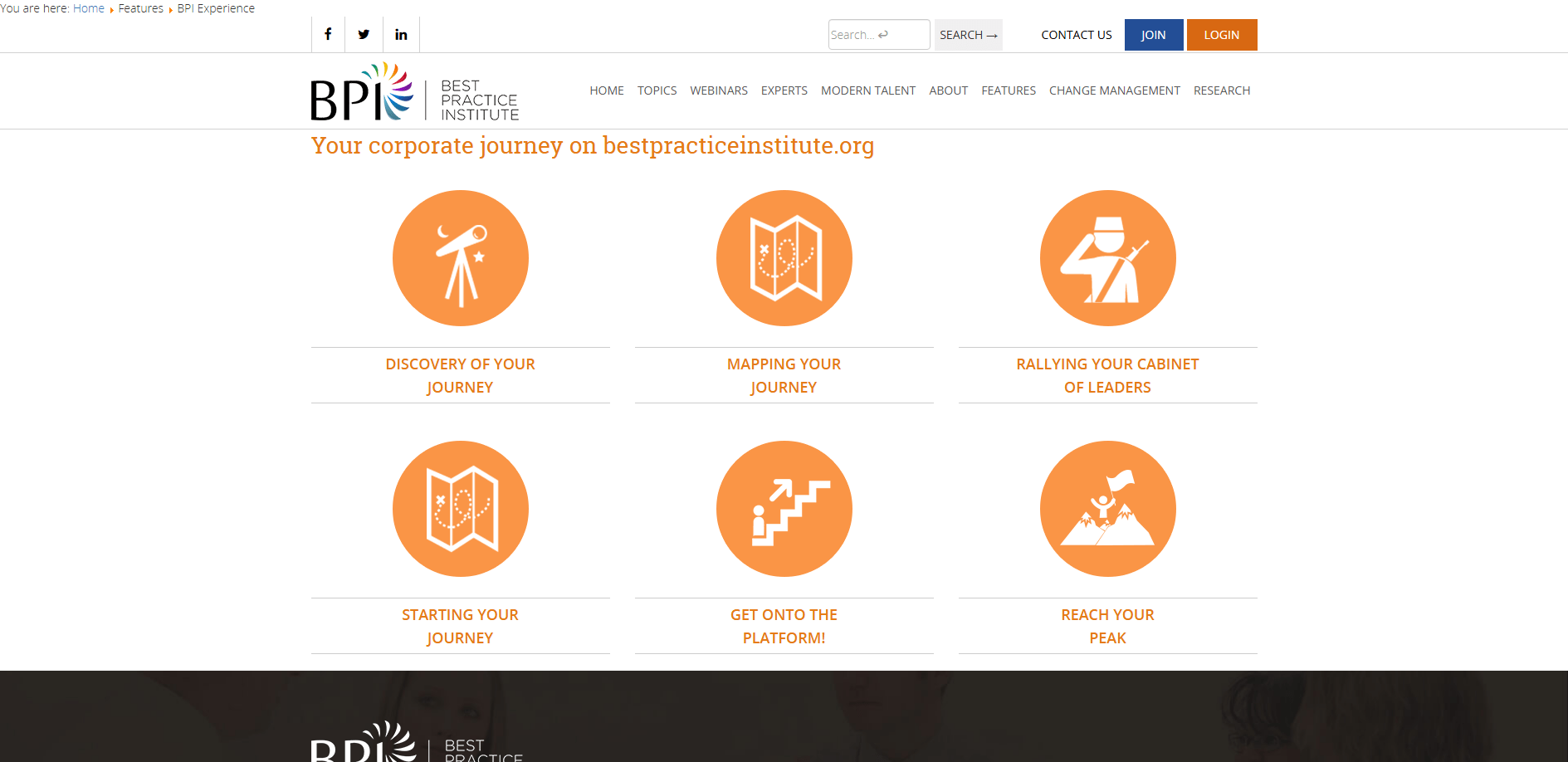Open the Topics menu item
1568x762 pixels.
click(x=657, y=90)
